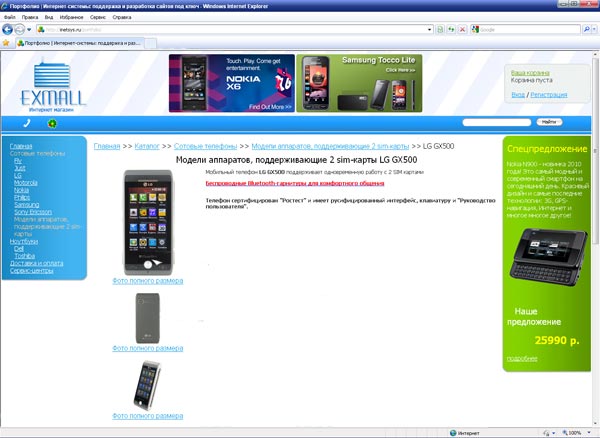
Task: Open Toshiba laptops in sidebar
Action: [x=24, y=256]
